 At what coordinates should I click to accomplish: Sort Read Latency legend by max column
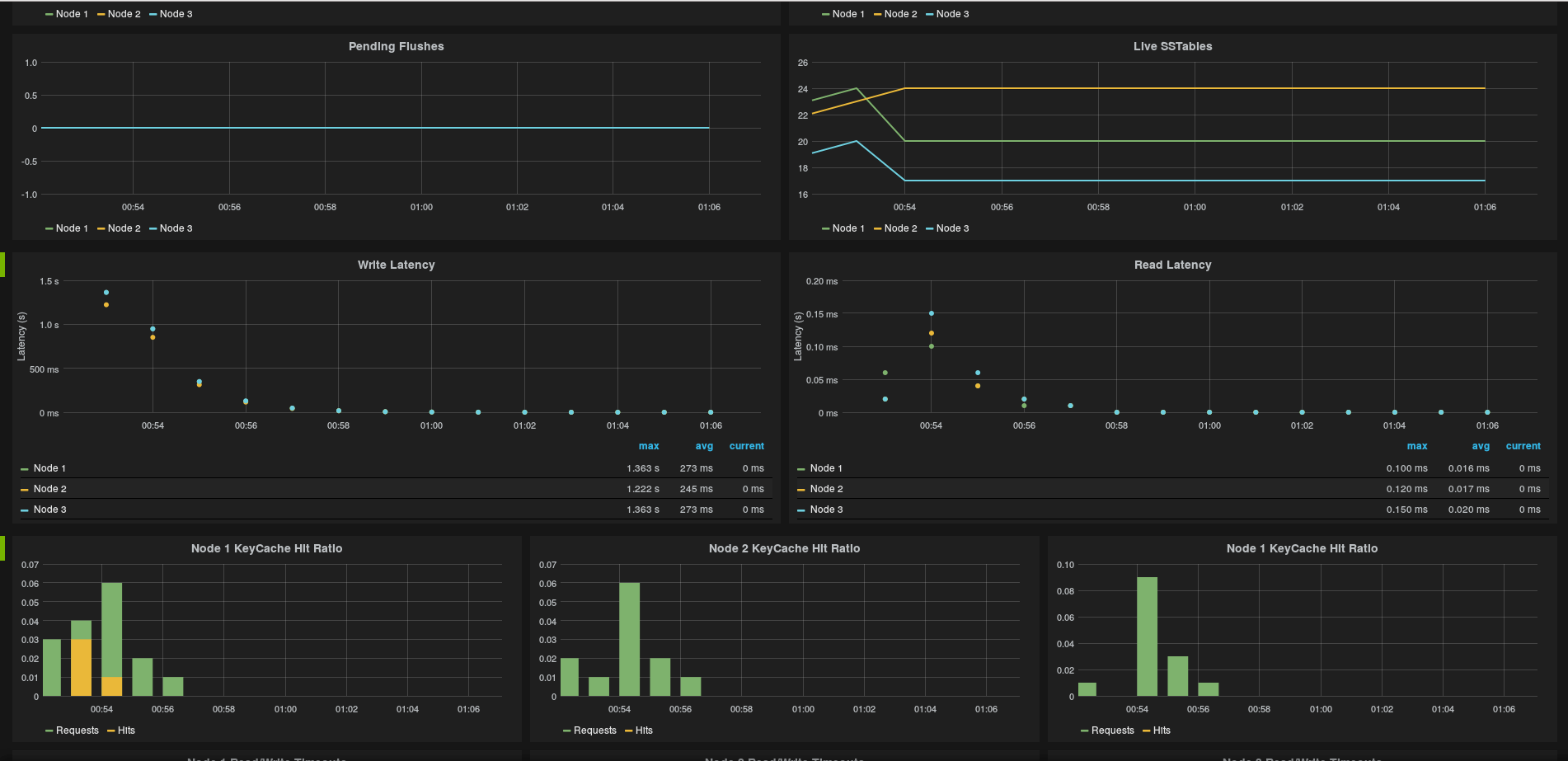1417,446
